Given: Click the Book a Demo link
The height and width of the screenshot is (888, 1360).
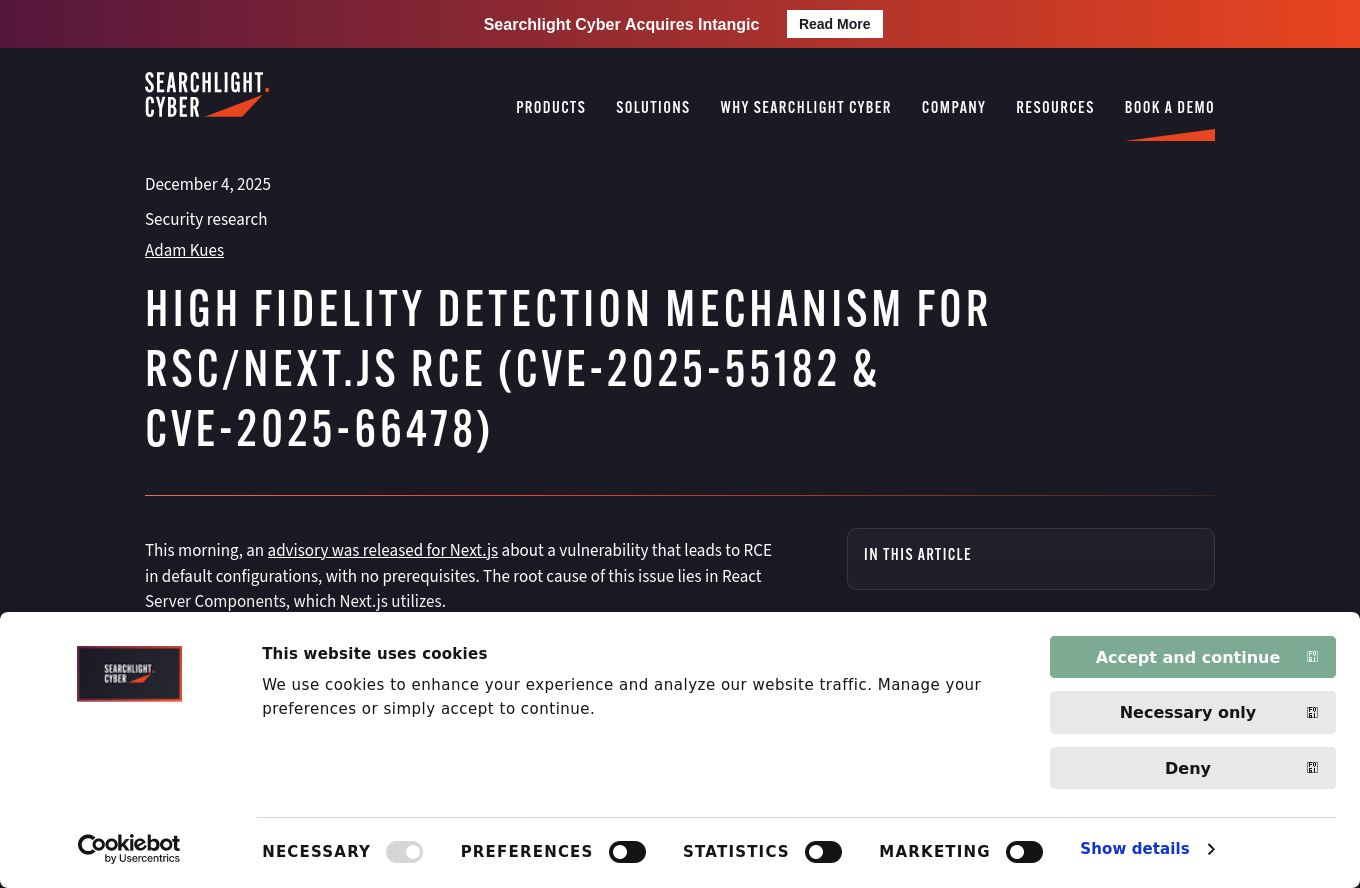Looking at the screenshot, I should click(x=1169, y=107).
